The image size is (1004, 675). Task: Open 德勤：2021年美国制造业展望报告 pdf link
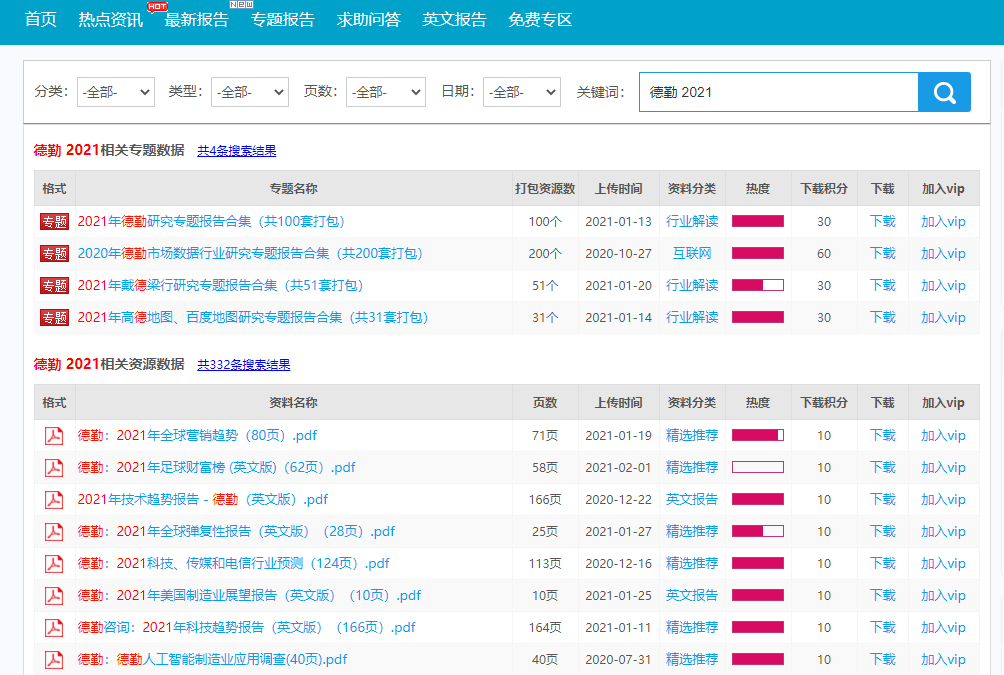pos(249,596)
